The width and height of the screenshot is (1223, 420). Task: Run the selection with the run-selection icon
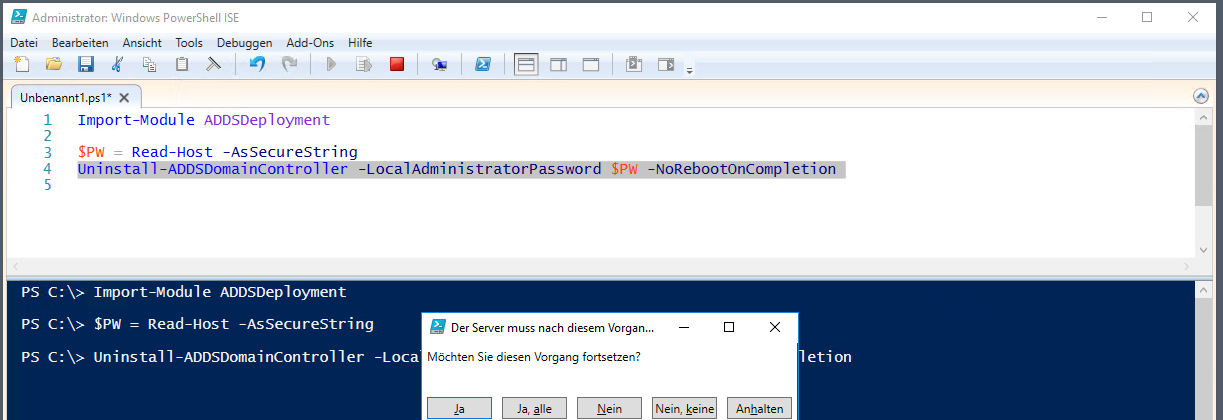pos(364,65)
